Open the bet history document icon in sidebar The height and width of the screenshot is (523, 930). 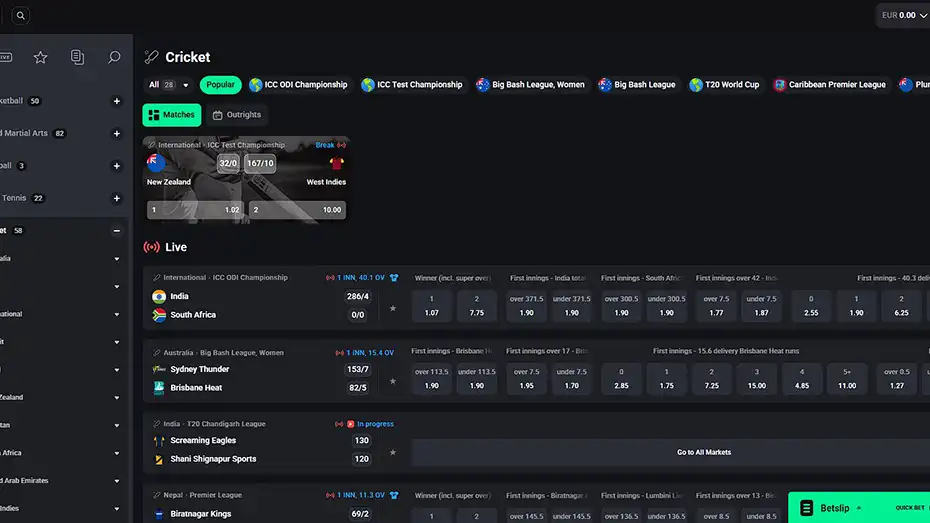(x=78, y=58)
